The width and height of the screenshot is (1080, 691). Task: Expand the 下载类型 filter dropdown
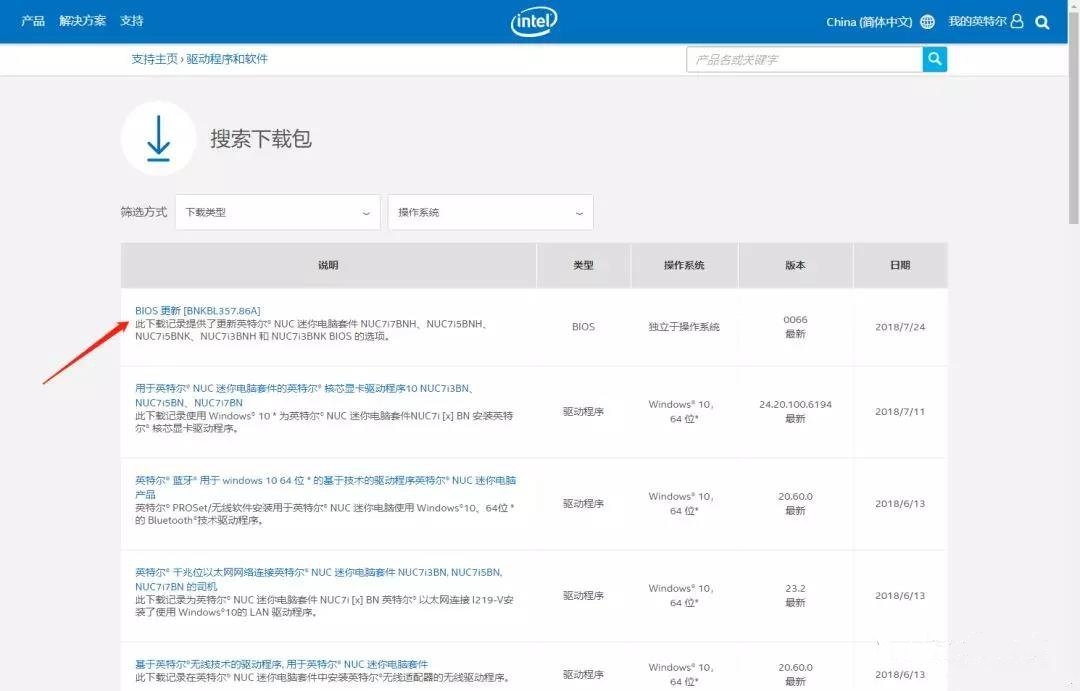pos(278,212)
